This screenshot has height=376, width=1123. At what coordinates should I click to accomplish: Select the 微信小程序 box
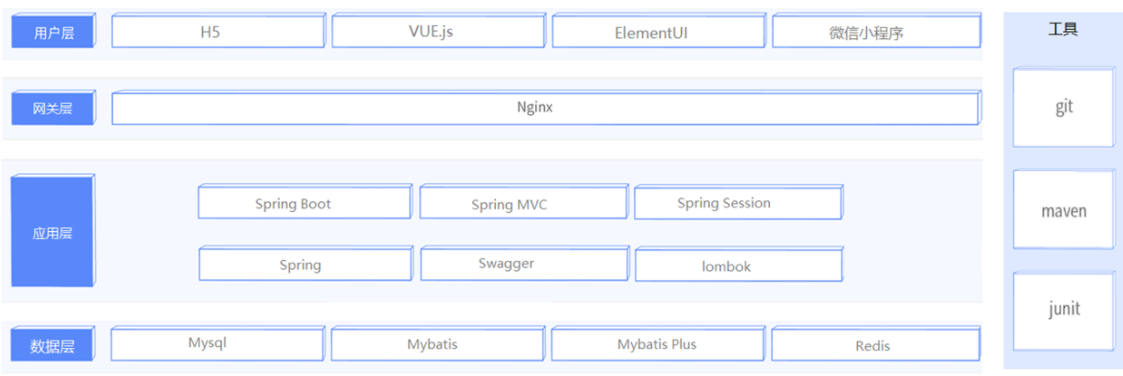(x=877, y=32)
